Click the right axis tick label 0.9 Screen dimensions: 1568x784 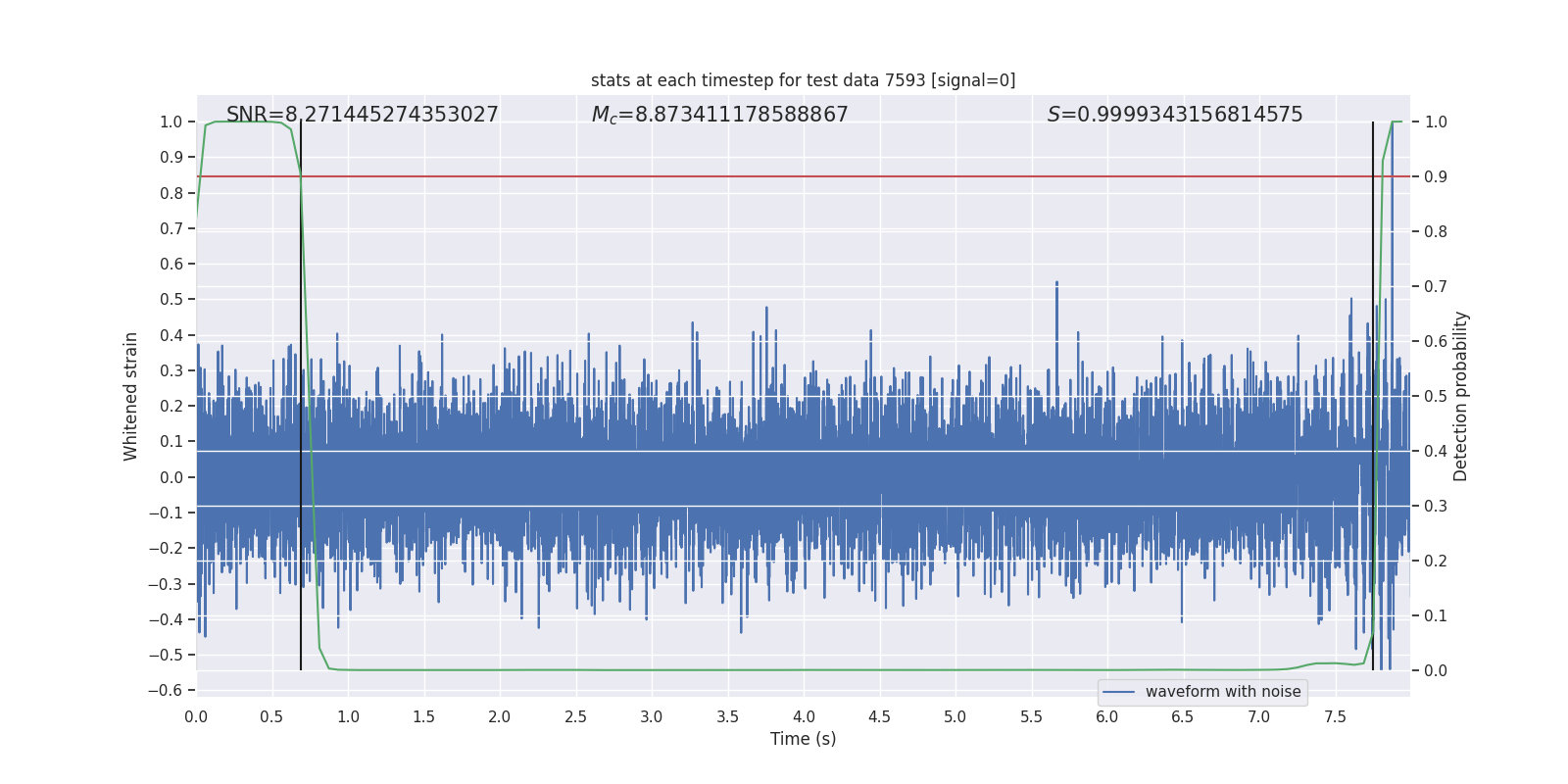click(1436, 176)
